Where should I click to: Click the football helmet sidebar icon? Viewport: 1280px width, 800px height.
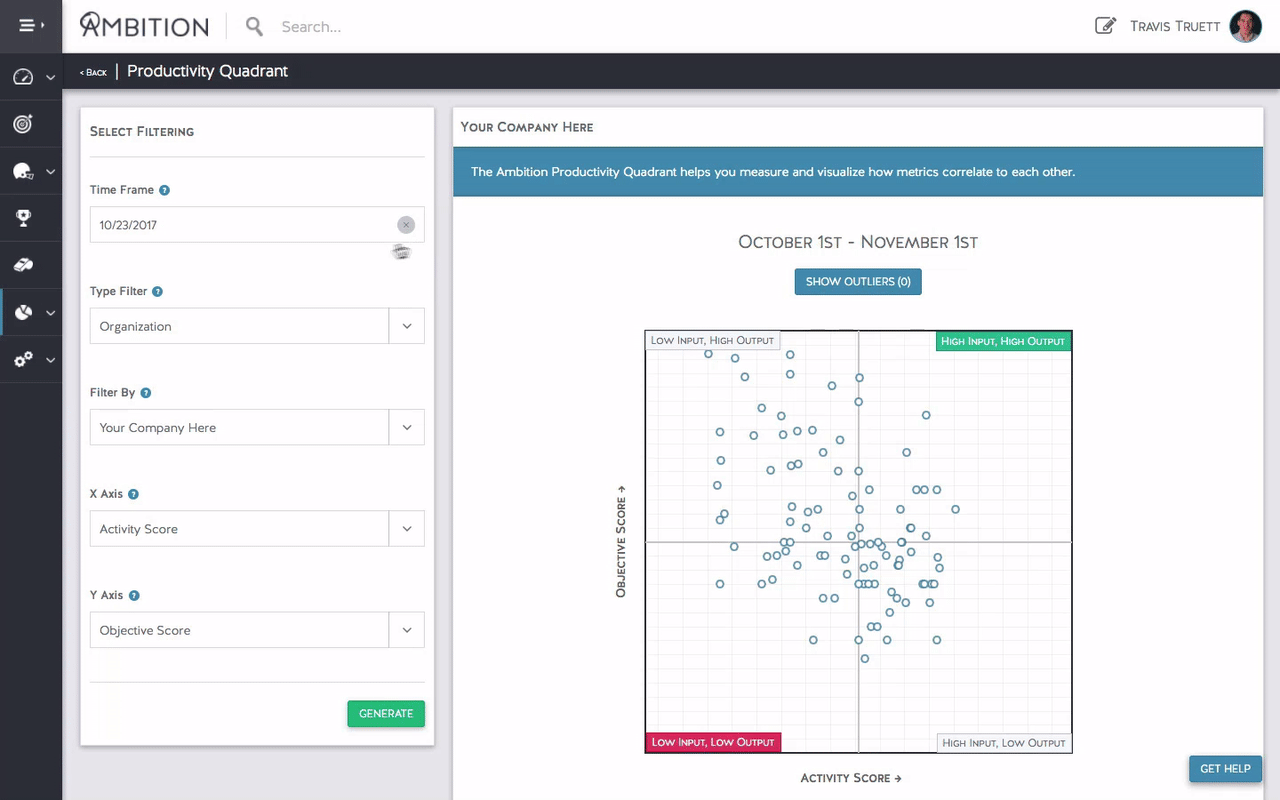point(23,171)
